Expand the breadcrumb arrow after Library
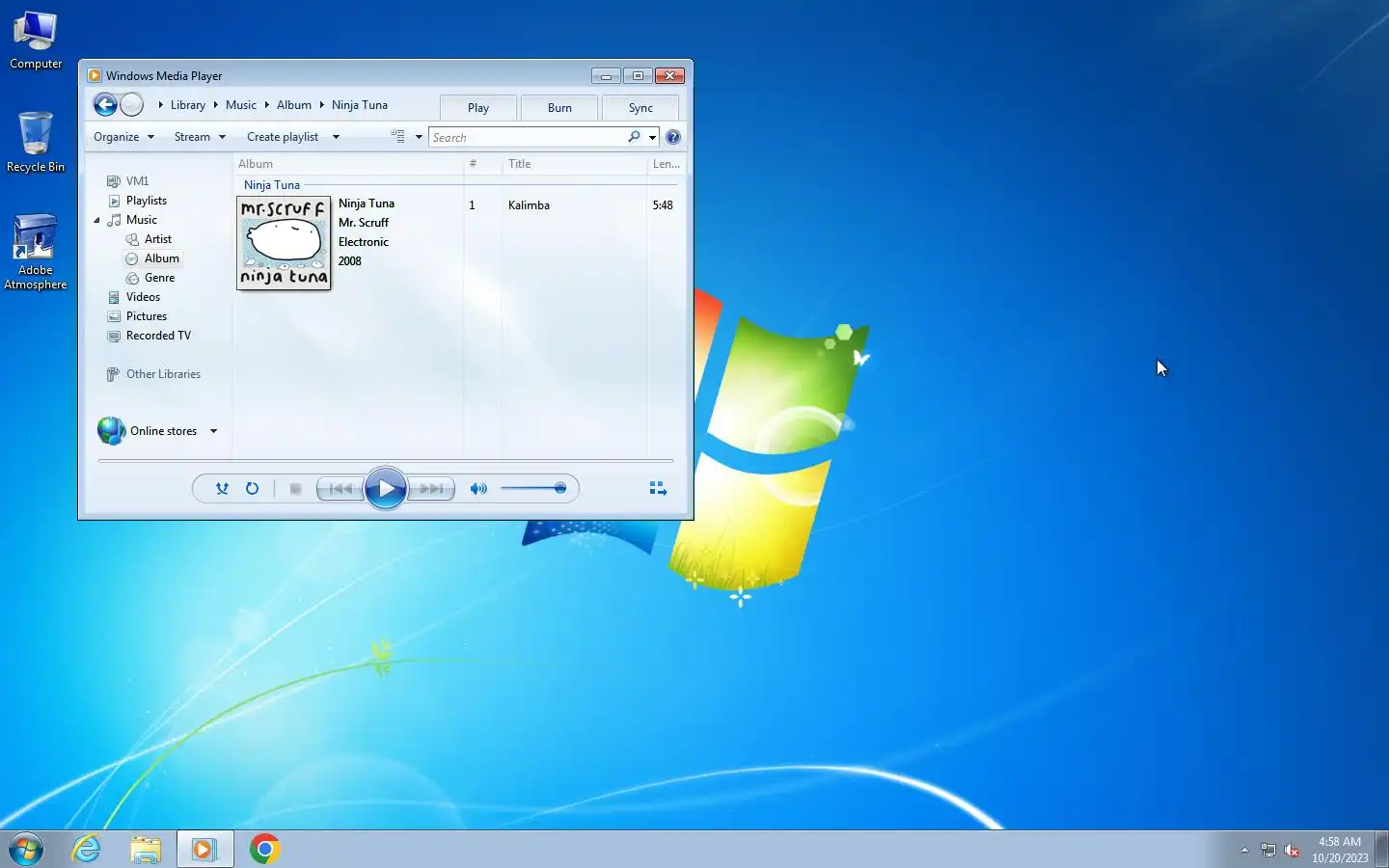This screenshot has width=1389, height=868. pos(215,105)
